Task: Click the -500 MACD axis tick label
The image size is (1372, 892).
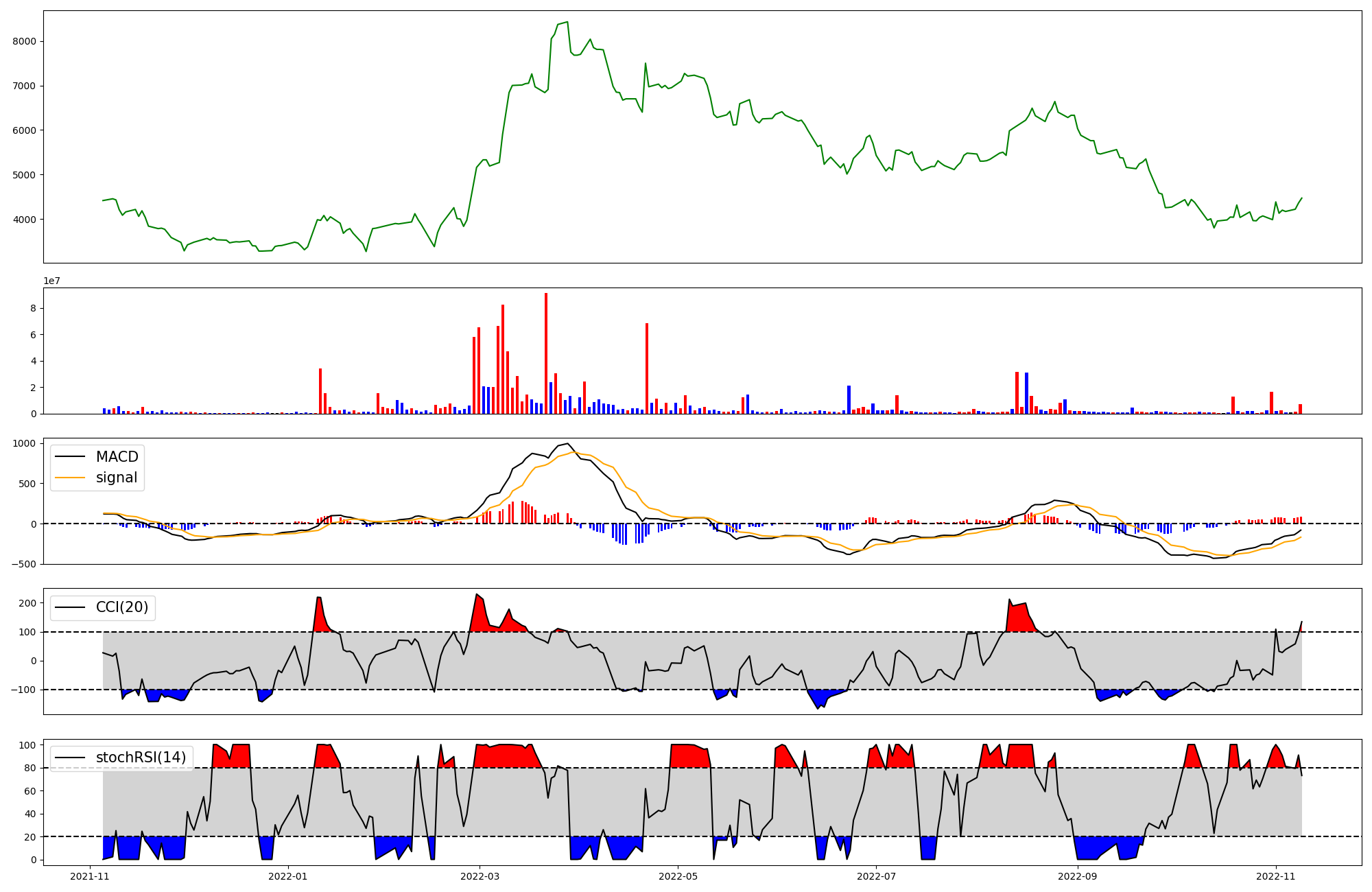Action: click(23, 564)
